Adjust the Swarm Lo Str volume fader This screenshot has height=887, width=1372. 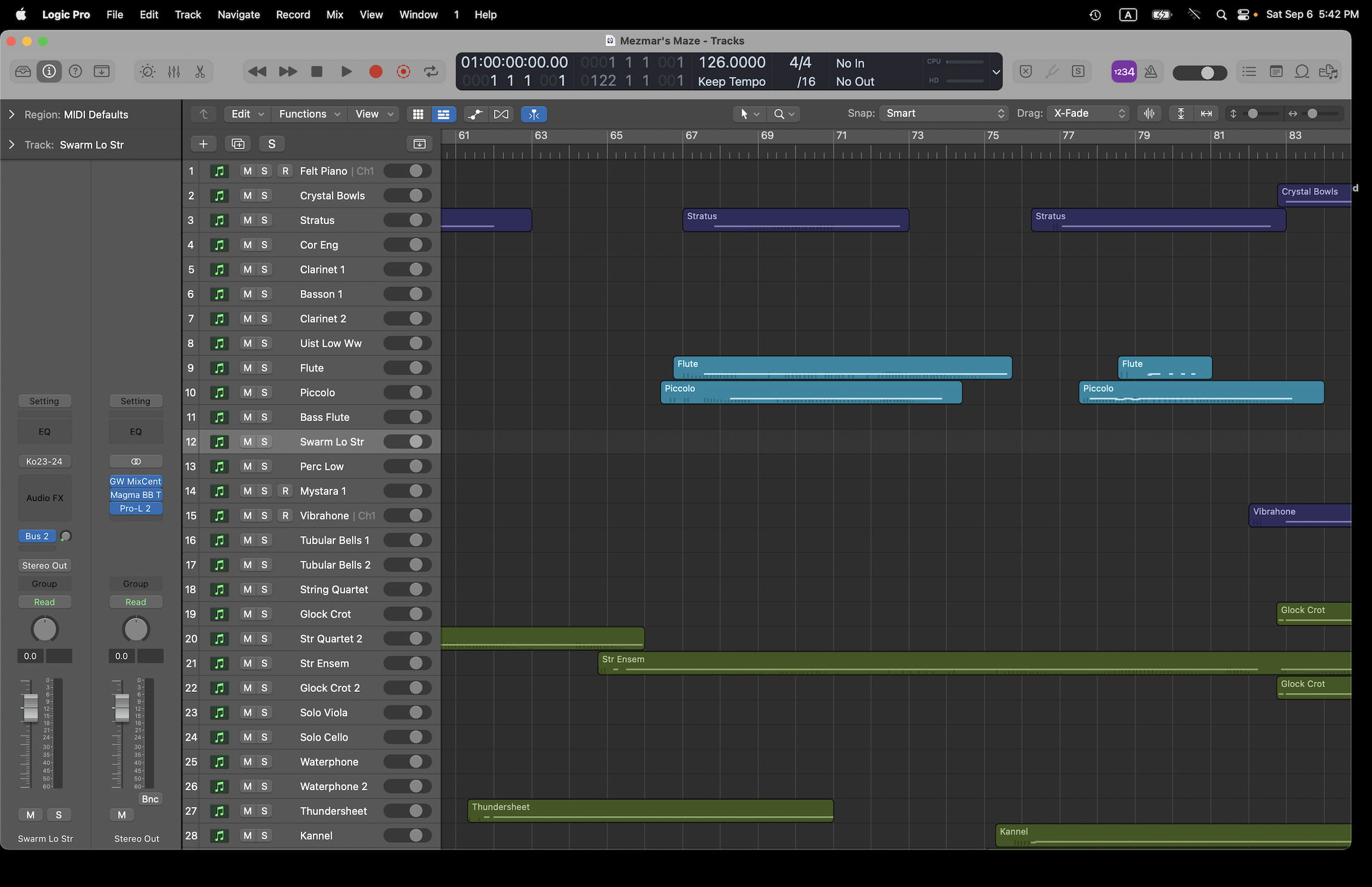tap(30, 708)
